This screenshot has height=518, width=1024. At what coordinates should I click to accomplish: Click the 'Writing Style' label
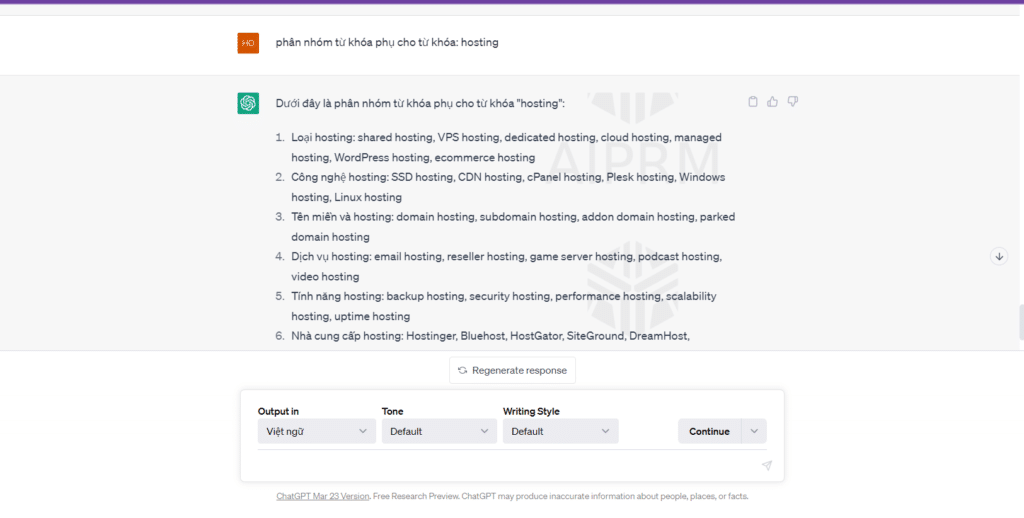pos(531,412)
